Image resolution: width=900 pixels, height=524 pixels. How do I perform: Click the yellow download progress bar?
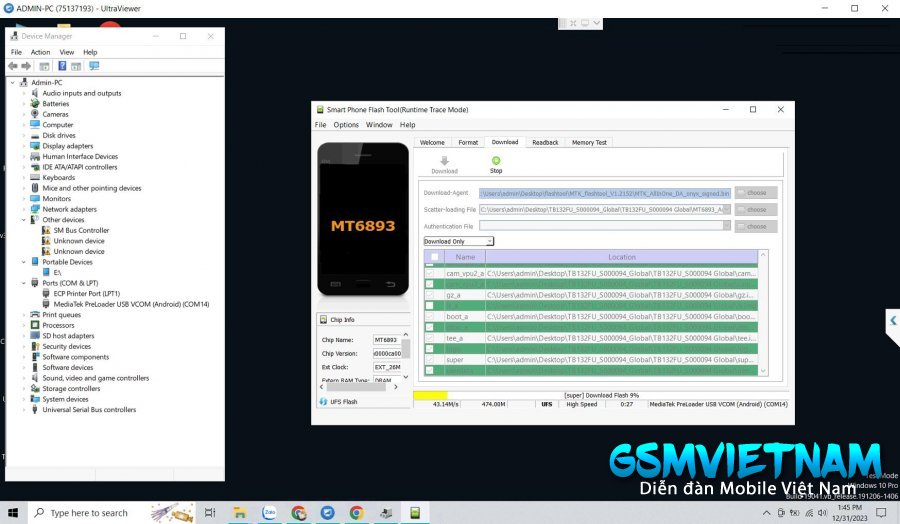tap(430, 395)
